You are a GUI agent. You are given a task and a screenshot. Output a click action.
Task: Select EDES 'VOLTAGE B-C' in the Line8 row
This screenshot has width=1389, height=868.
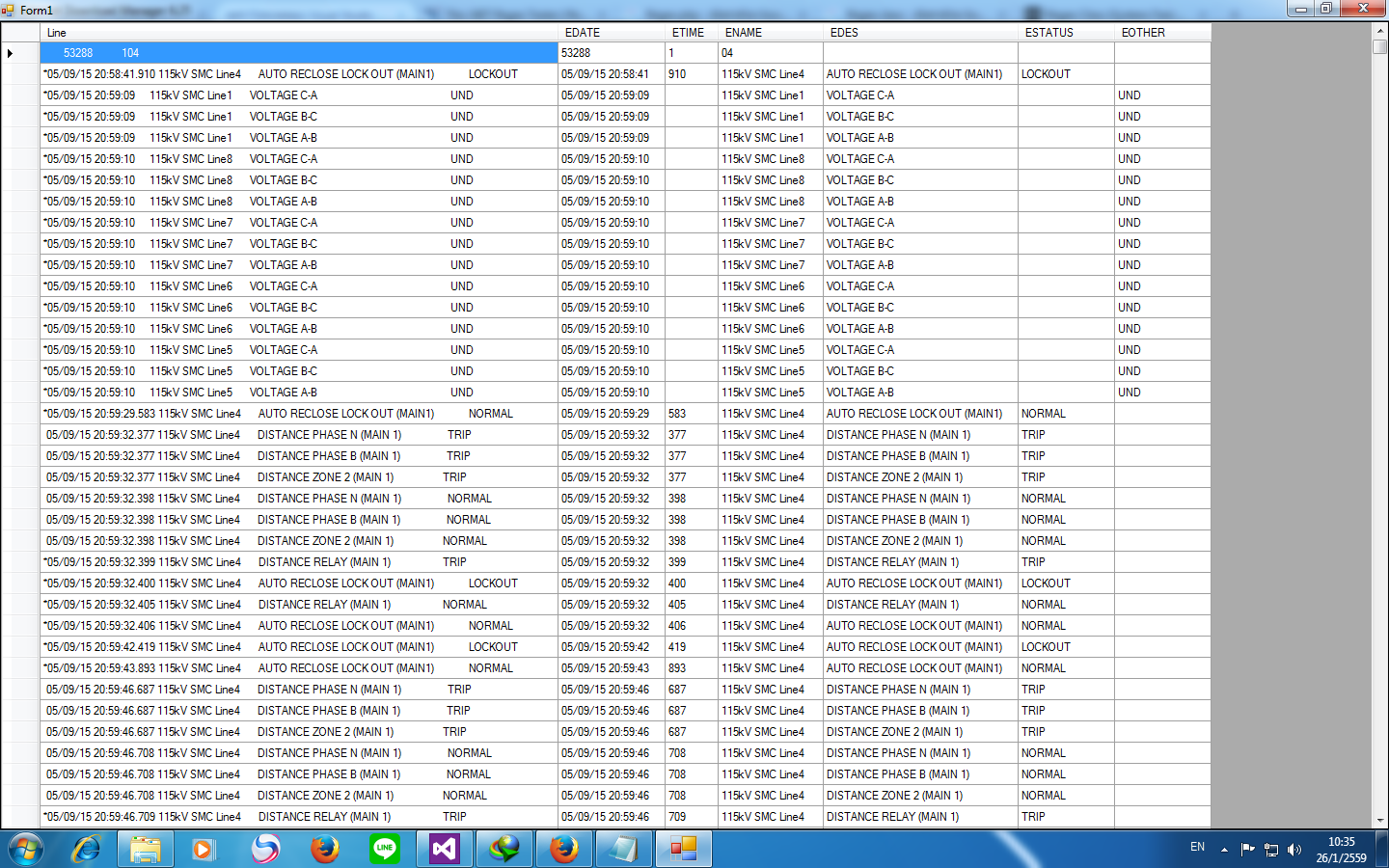(x=921, y=180)
